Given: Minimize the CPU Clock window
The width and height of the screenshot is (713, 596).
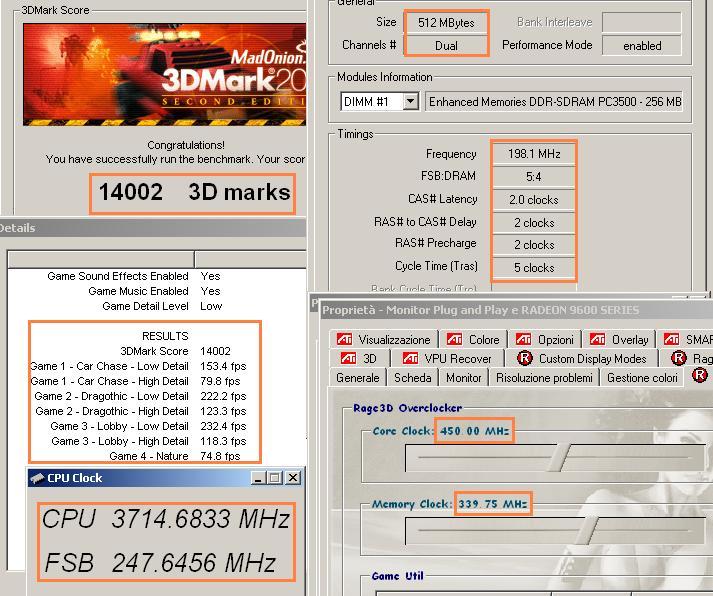Looking at the screenshot, I should pyautogui.click(x=258, y=478).
